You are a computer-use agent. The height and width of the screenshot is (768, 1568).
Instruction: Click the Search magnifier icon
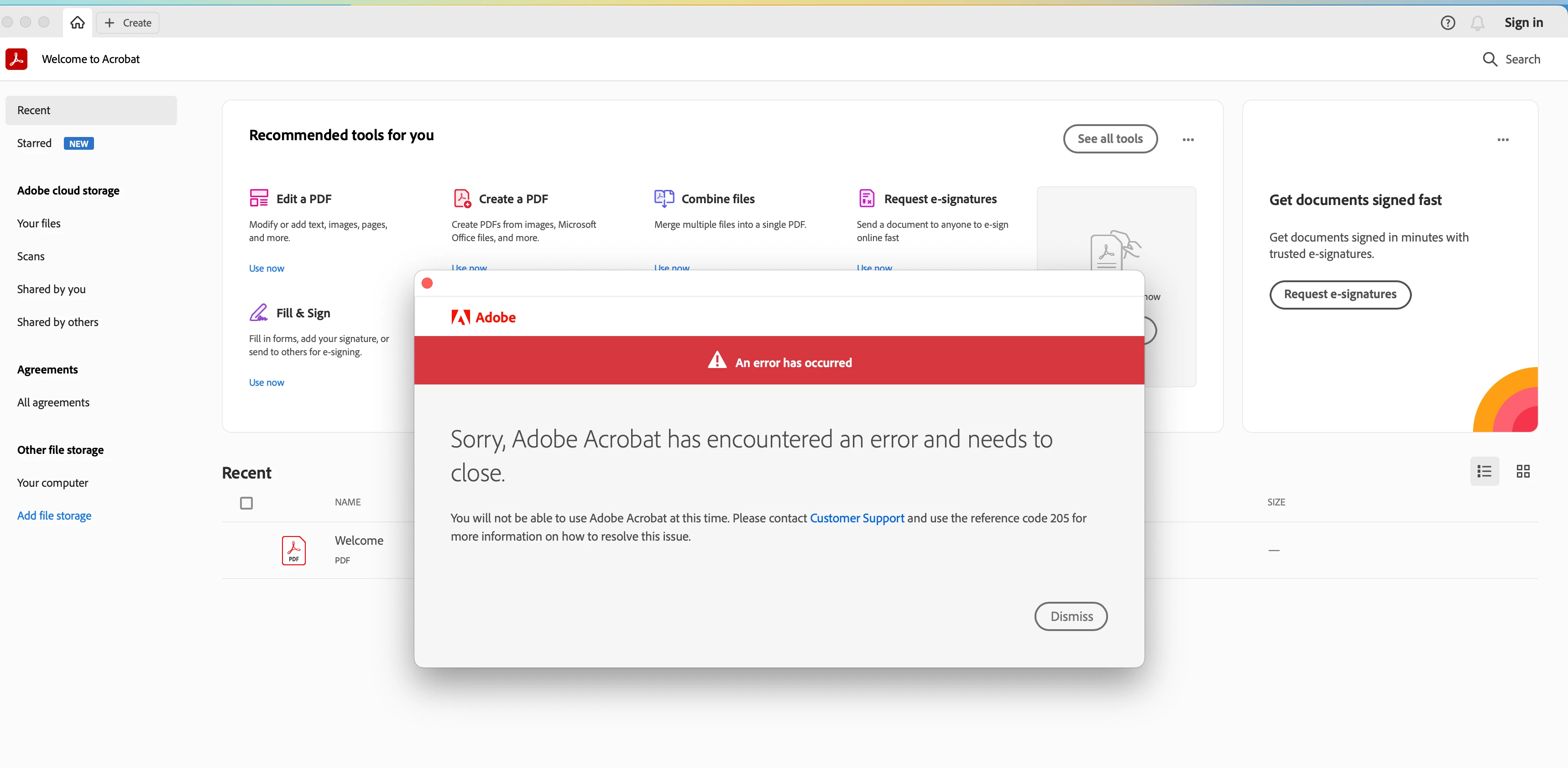coord(1490,59)
